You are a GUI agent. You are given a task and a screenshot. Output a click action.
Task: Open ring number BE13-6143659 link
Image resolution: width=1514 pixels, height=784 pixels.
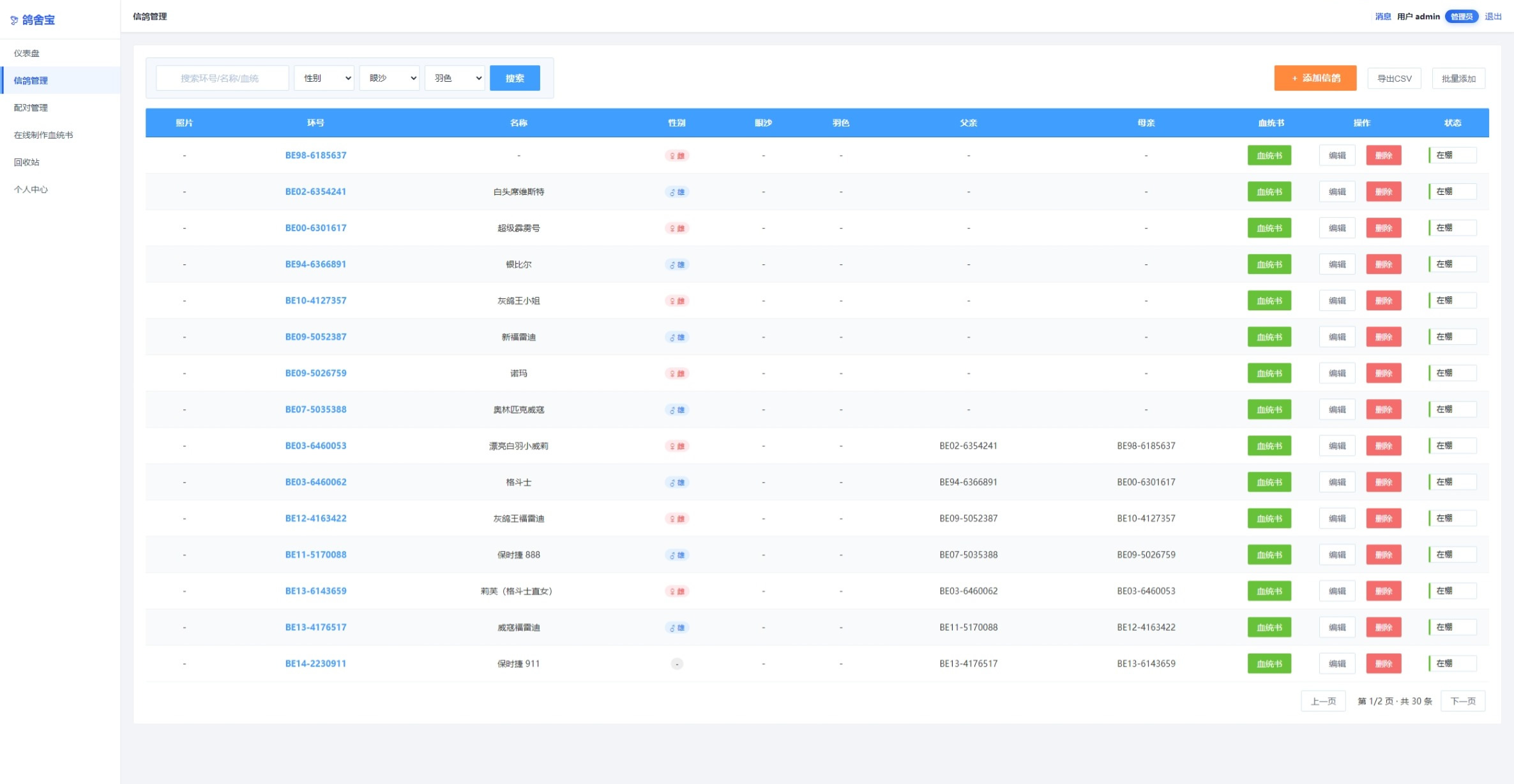point(315,591)
